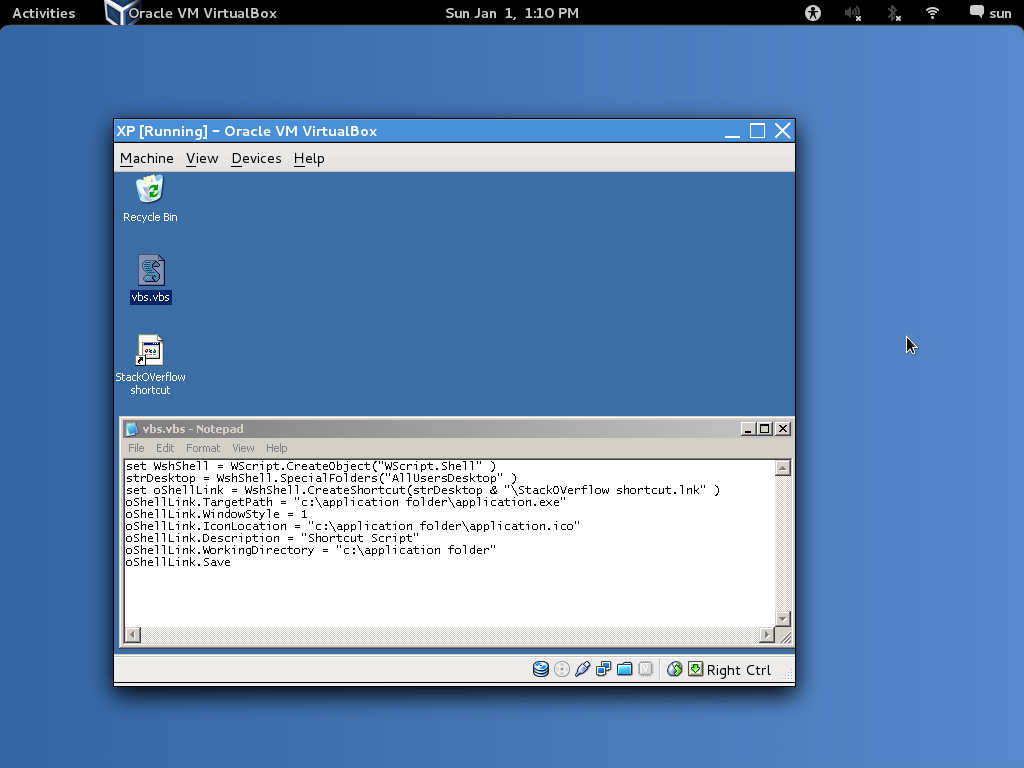Open the shared folders status icon
This screenshot has height=768, width=1024.
(x=624, y=669)
